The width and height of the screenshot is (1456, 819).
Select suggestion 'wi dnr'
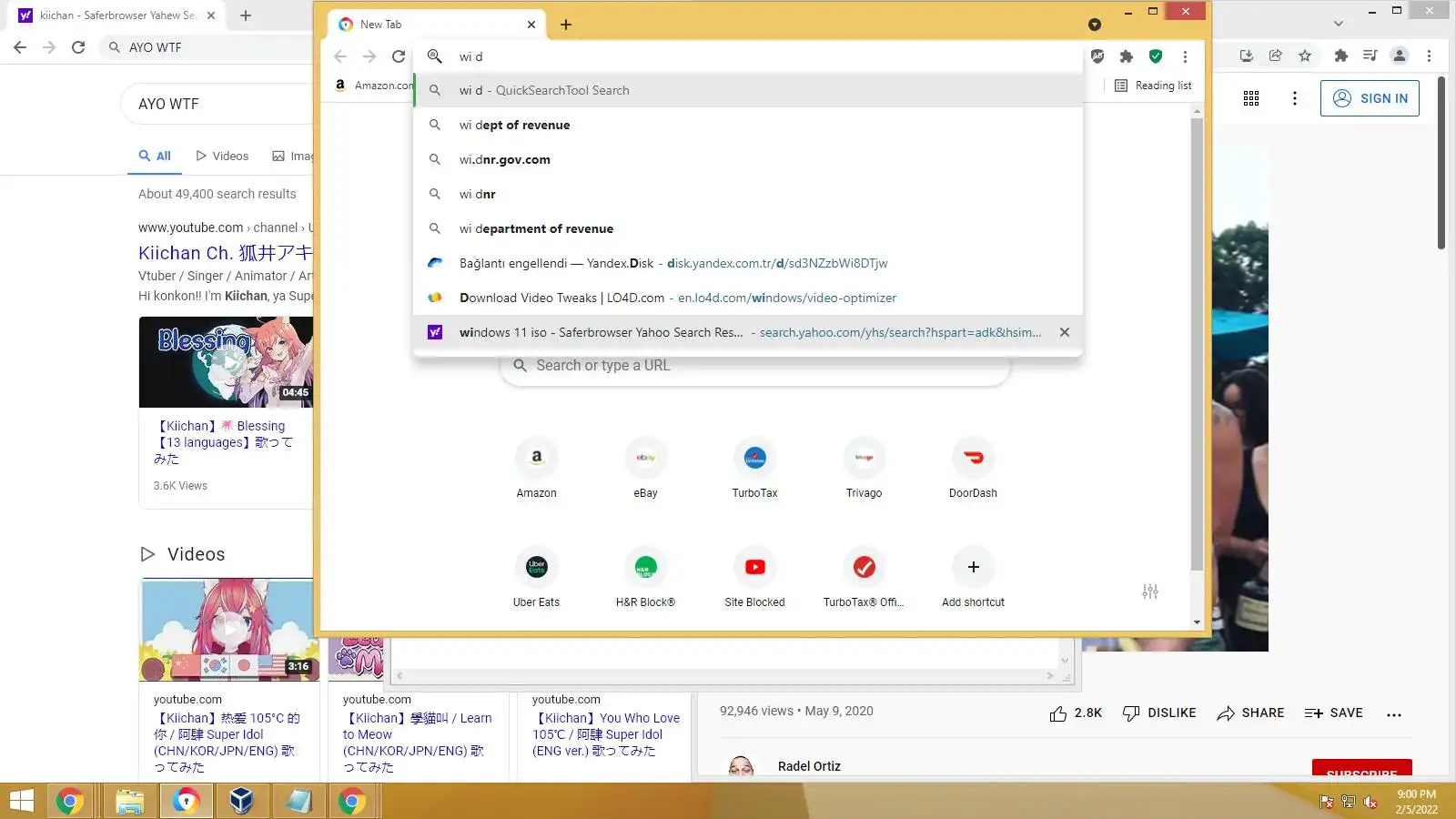748,194
